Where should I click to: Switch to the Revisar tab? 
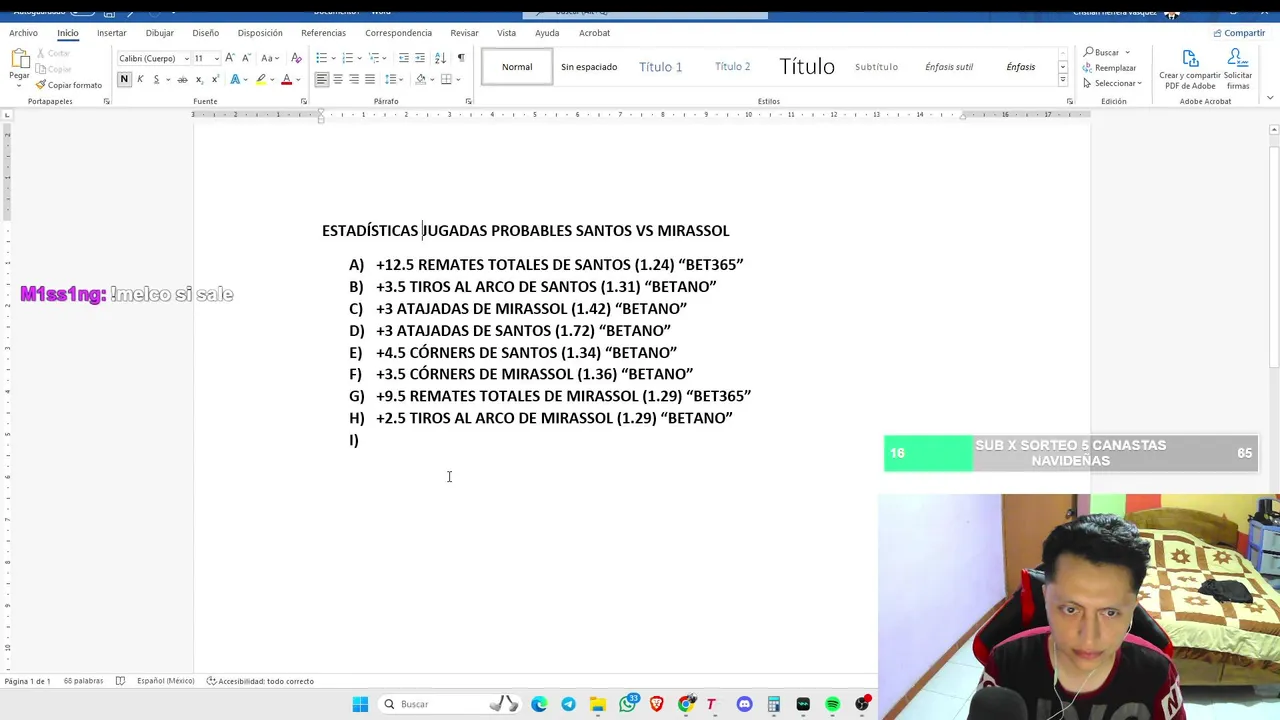[x=464, y=33]
